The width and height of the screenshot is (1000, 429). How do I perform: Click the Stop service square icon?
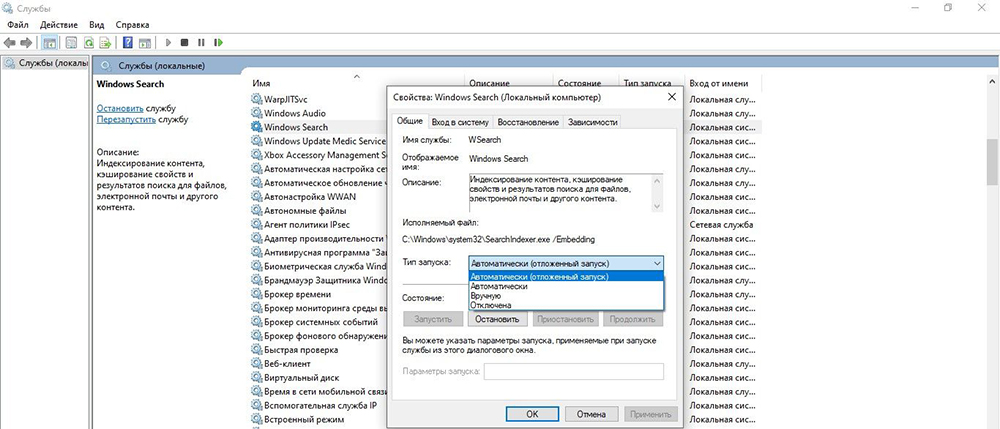tap(184, 43)
